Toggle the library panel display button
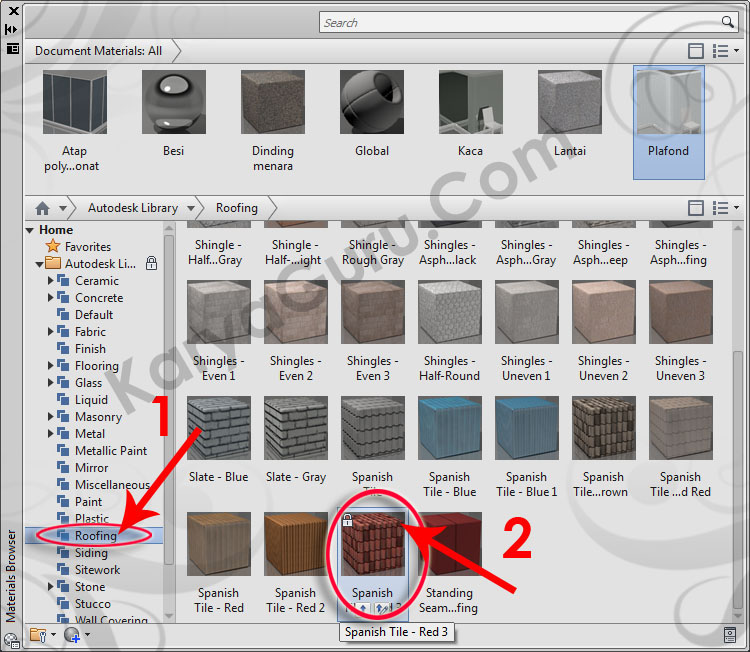The height and width of the screenshot is (652, 750). (x=696, y=208)
